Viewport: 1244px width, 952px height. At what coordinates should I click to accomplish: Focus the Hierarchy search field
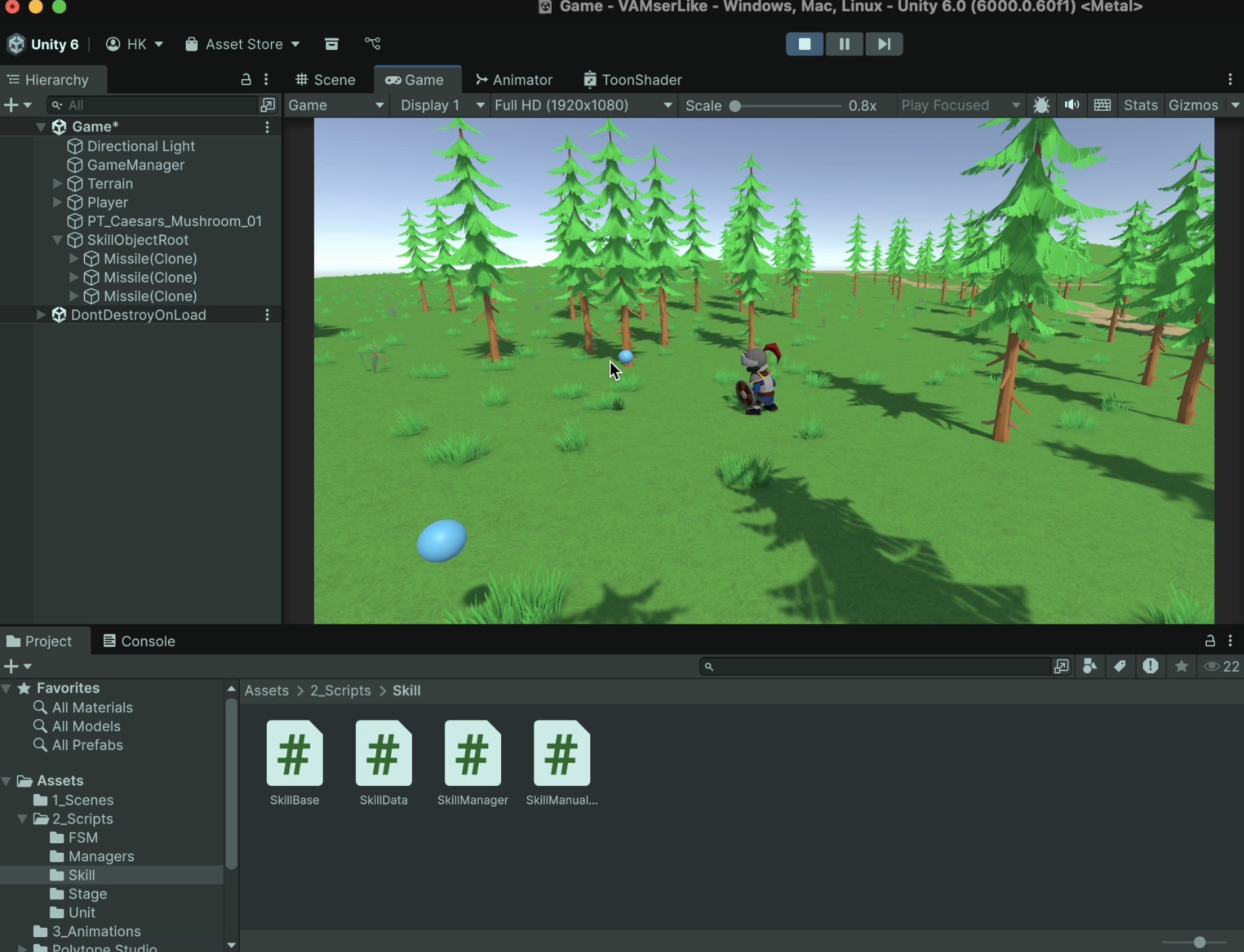click(x=152, y=105)
